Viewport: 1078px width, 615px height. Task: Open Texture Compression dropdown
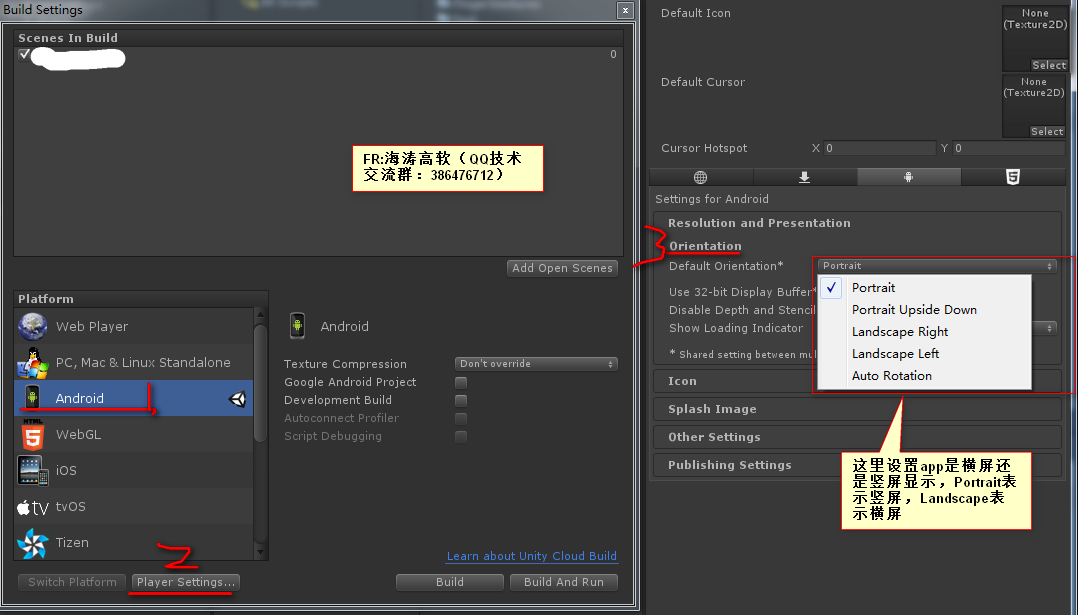[x=536, y=364]
